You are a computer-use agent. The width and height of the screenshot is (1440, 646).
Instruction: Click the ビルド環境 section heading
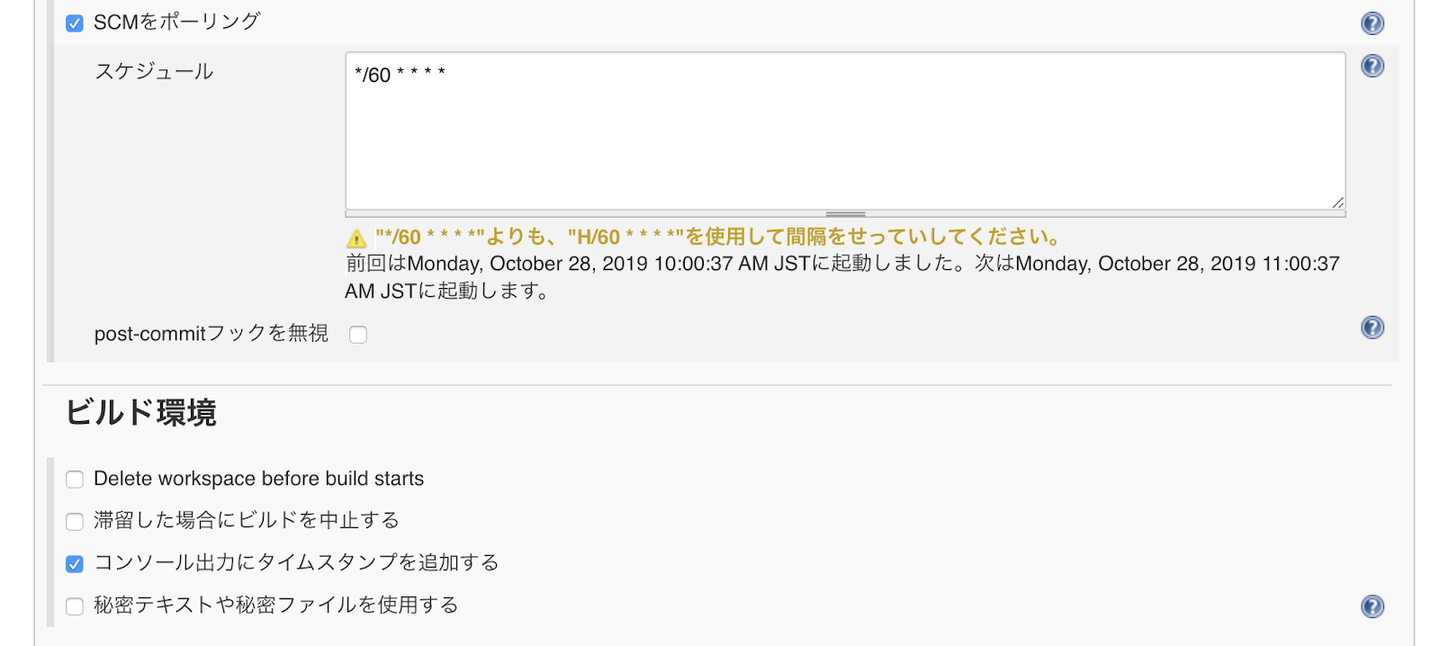(141, 412)
